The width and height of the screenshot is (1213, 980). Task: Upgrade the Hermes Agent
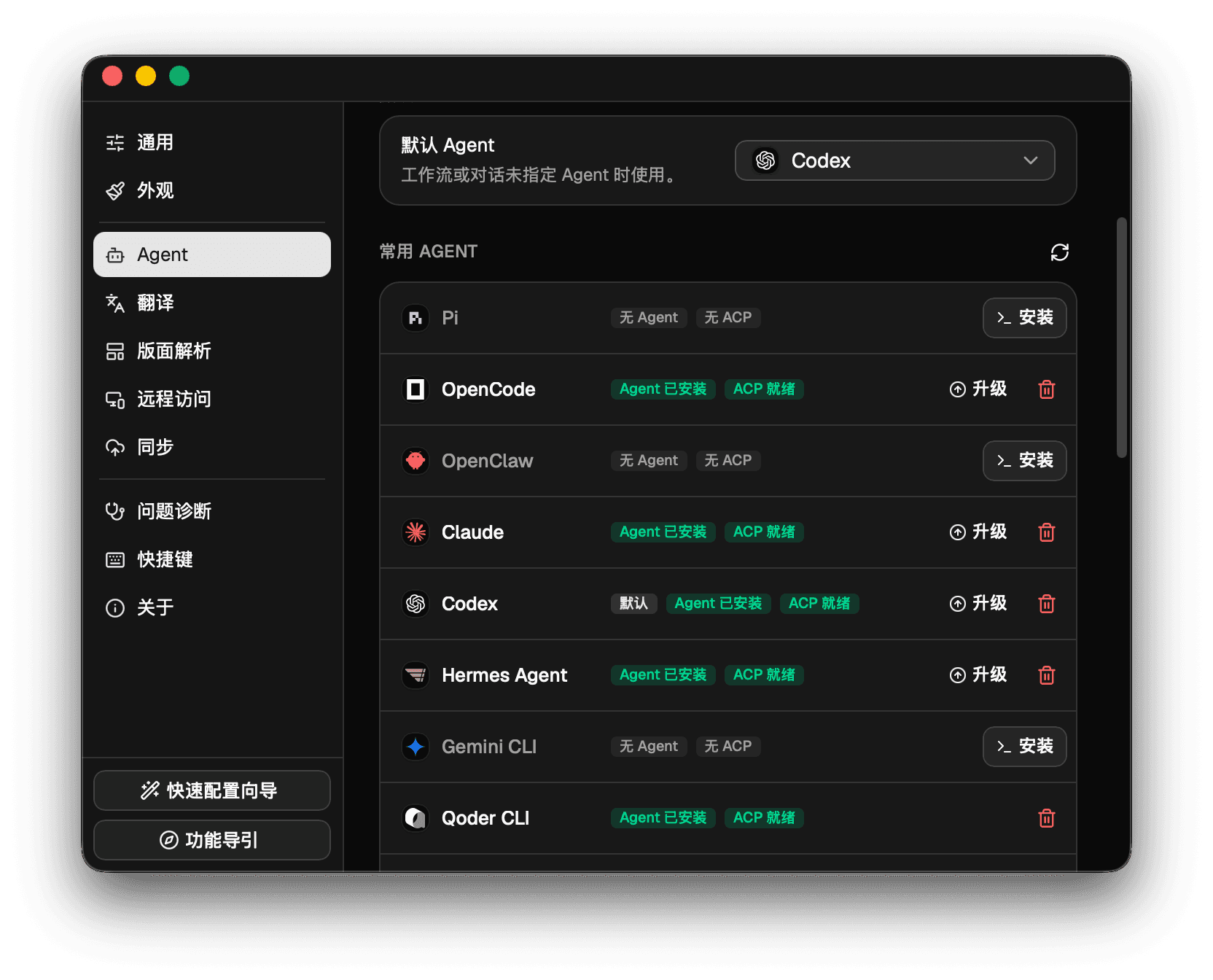click(x=978, y=675)
